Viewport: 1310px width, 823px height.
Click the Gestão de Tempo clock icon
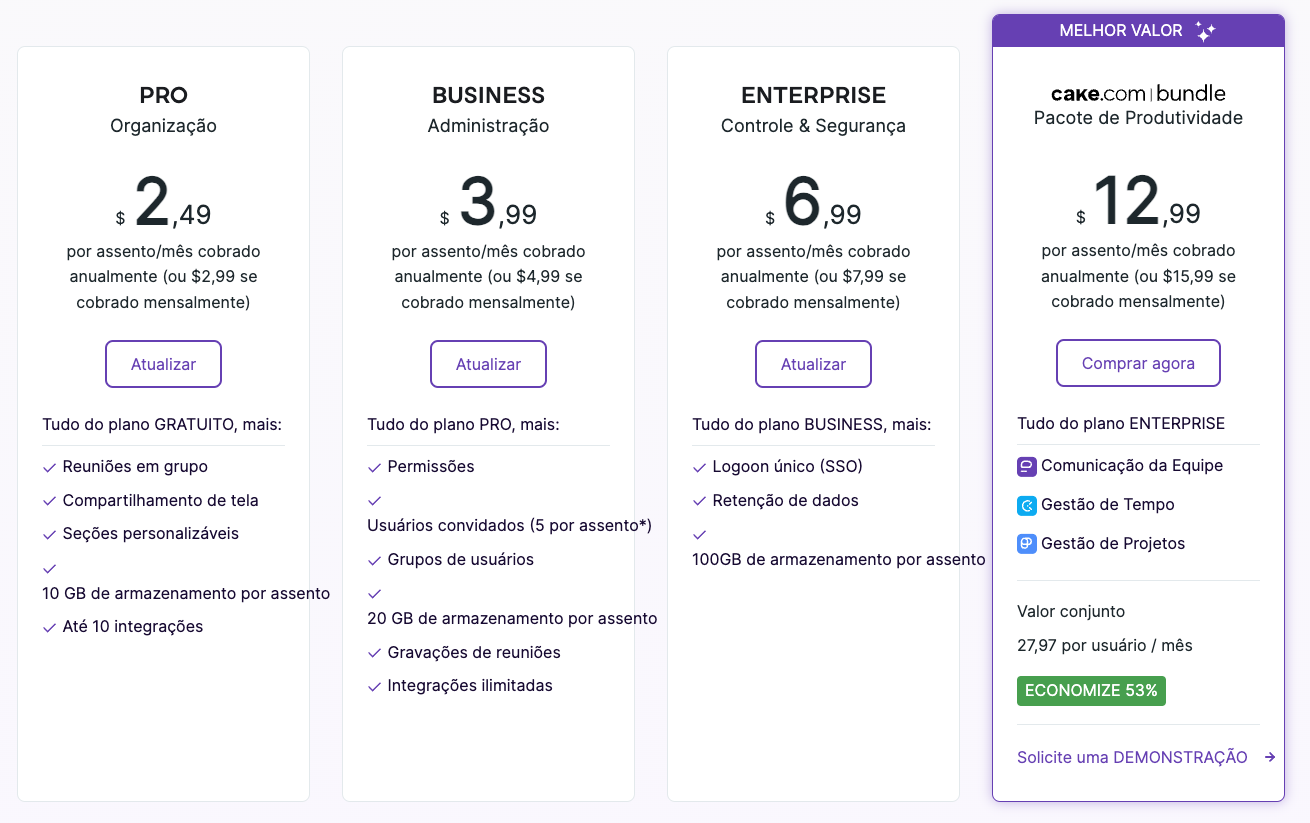[1027, 506]
